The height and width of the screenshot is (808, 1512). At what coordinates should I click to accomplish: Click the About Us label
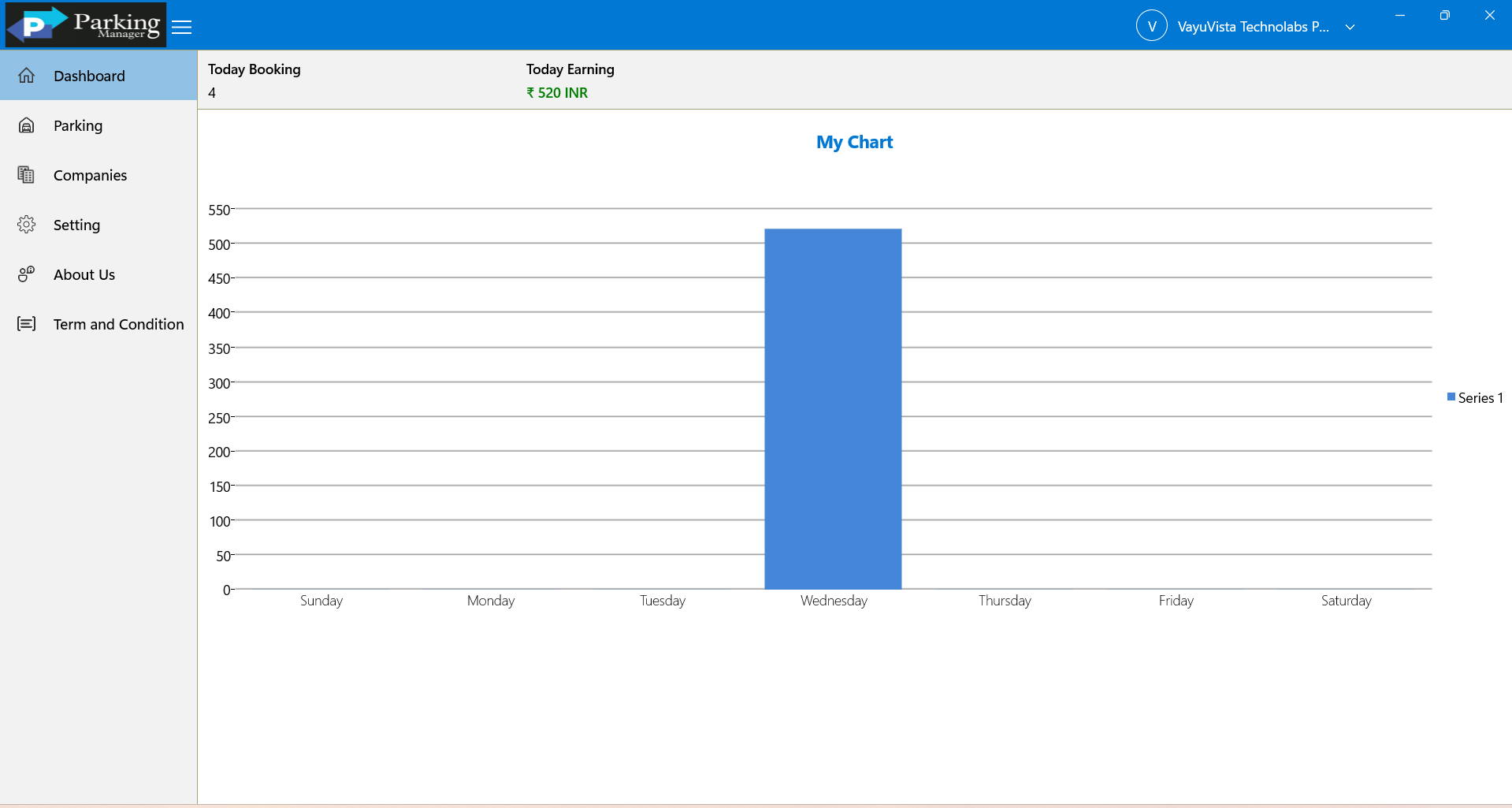(84, 274)
